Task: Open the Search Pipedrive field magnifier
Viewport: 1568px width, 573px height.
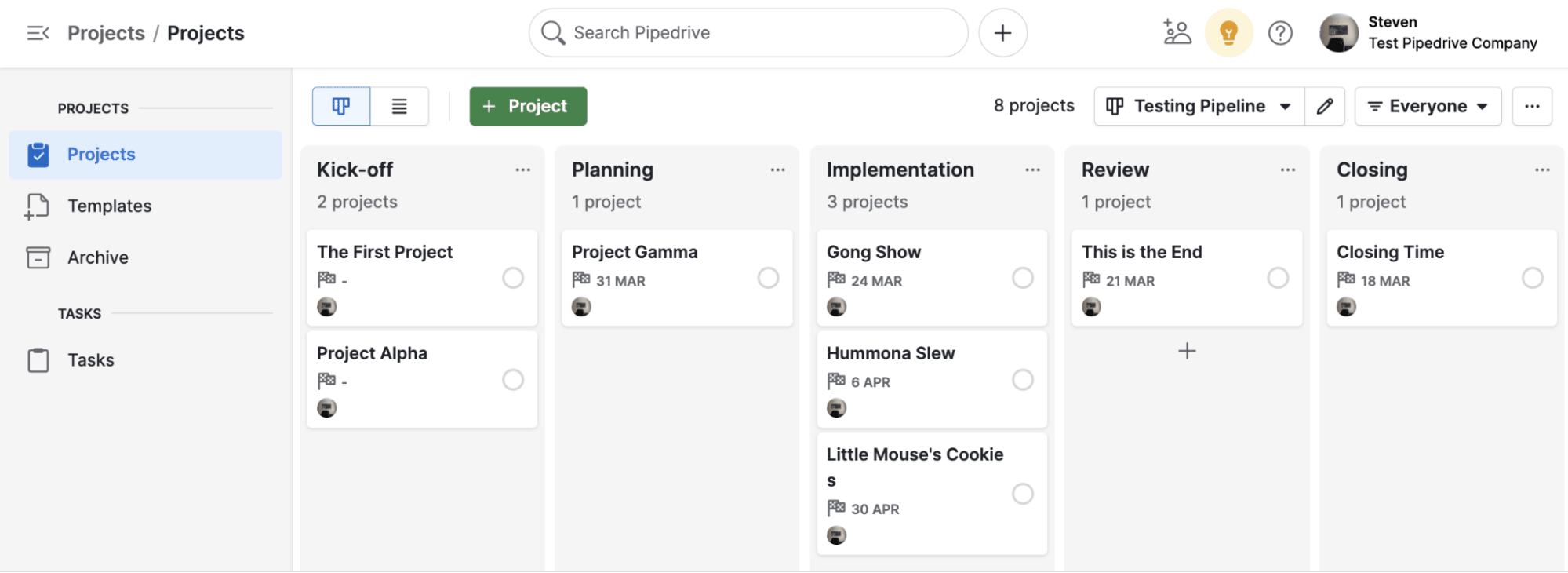Action: point(552,32)
